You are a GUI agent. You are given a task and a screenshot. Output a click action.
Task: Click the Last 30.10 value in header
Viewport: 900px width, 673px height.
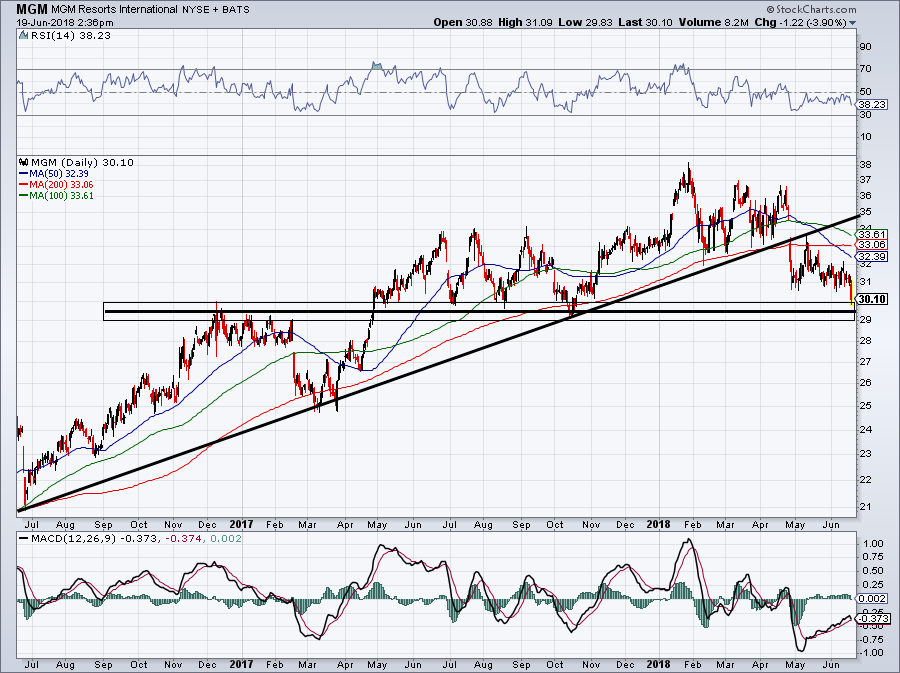coord(645,22)
